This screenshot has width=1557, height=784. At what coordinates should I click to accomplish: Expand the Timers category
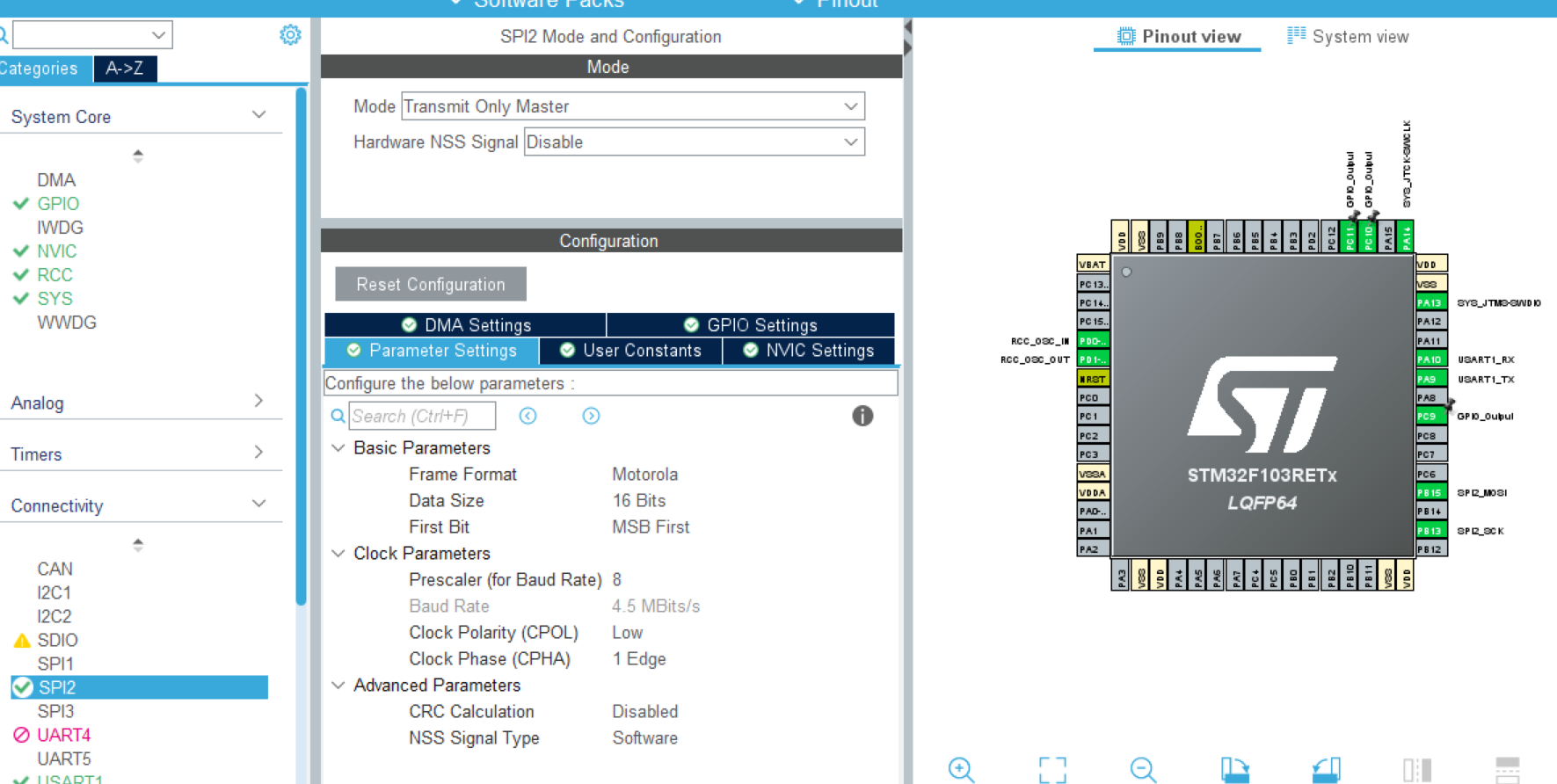258,452
